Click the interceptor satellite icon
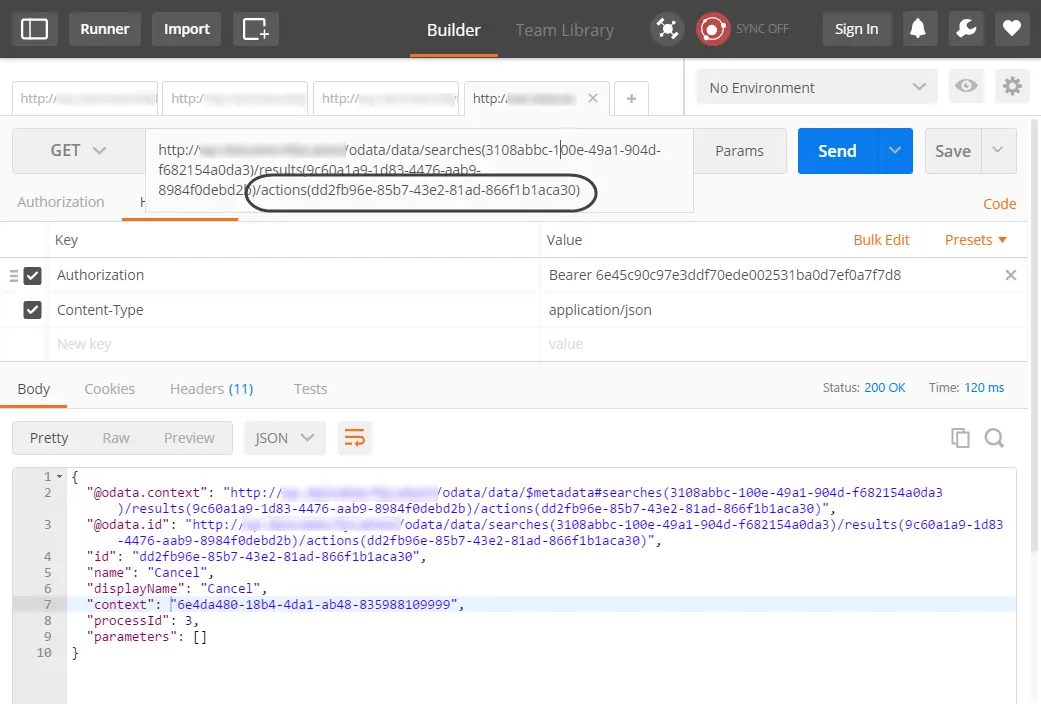Image resolution: width=1041 pixels, height=704 pixels. pos(667,29)
